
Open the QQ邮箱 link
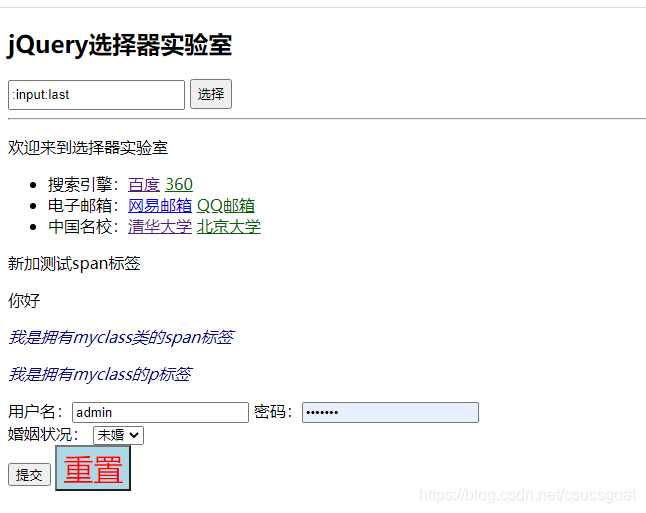coord(226,205)
